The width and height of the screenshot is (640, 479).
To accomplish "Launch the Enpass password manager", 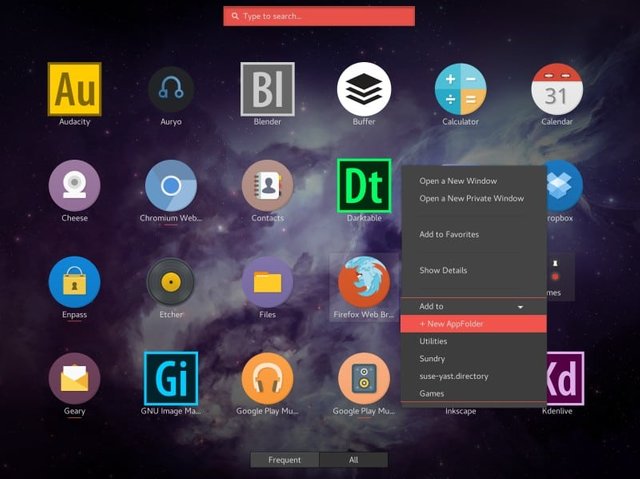I will point(74,282).
